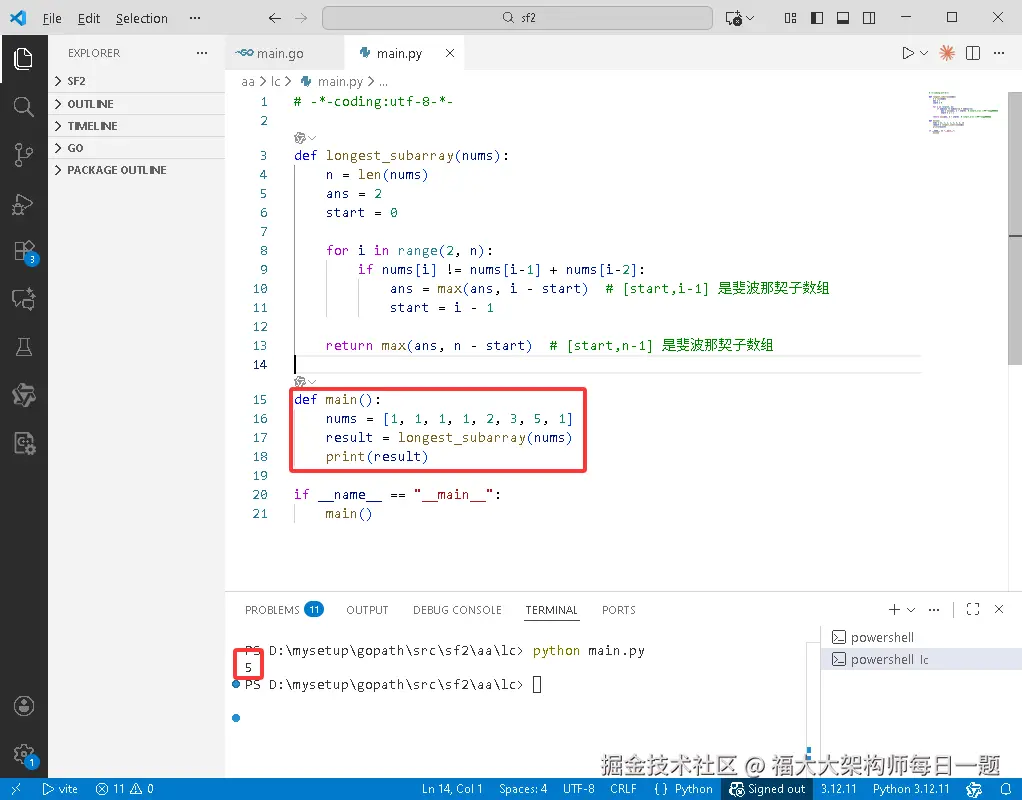
Task: Open the overflow menu ellipsis in menu bar
Action: (x=195, y=18)
